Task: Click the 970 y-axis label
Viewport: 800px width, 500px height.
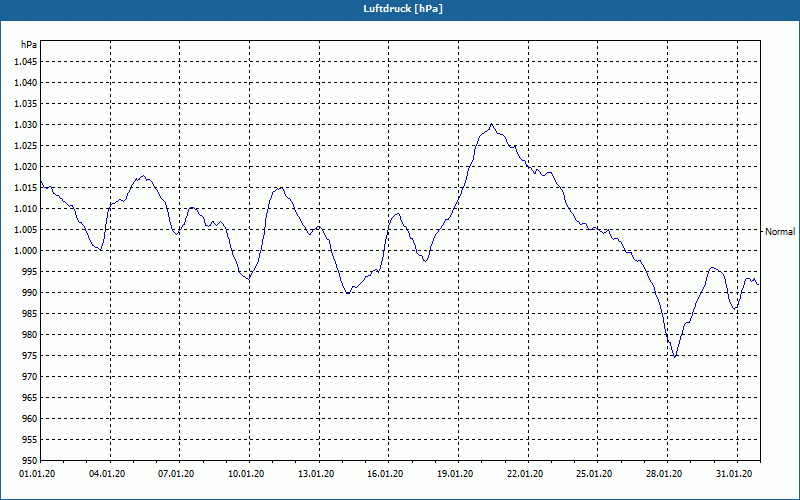Action: pos(30,377)
